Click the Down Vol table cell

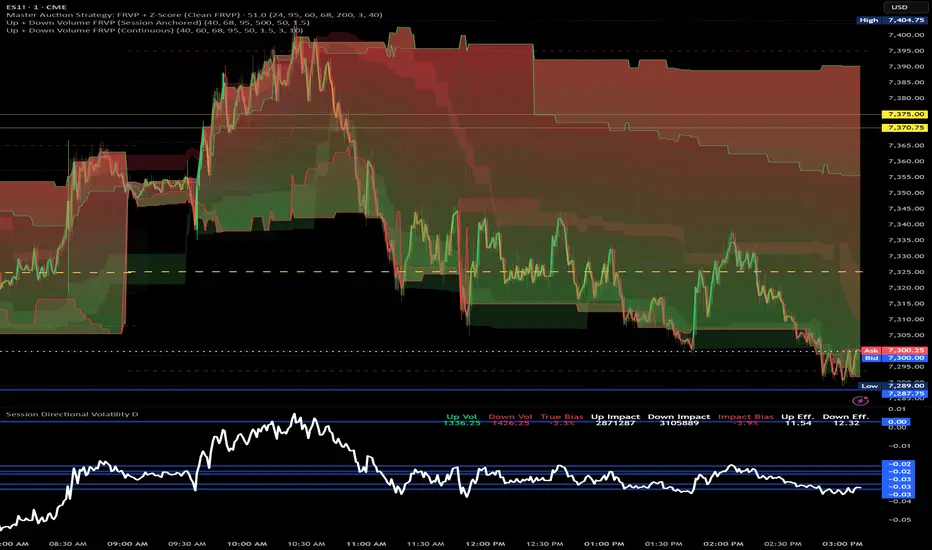510,420
